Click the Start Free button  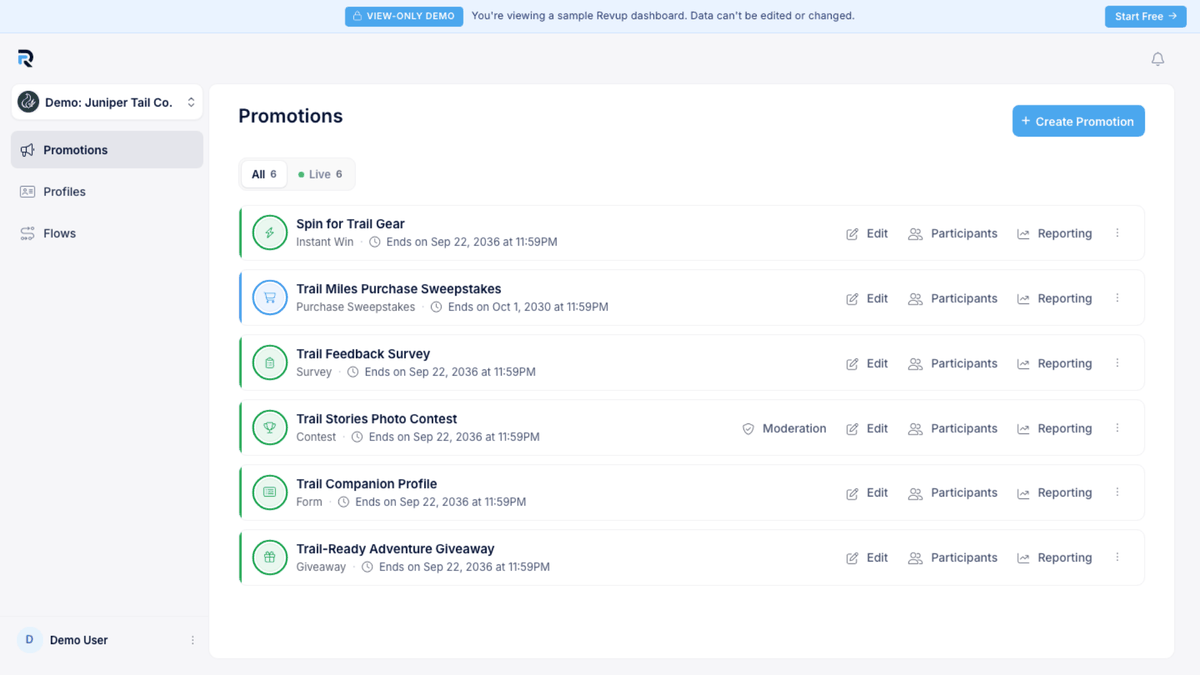click(1145, 16)
